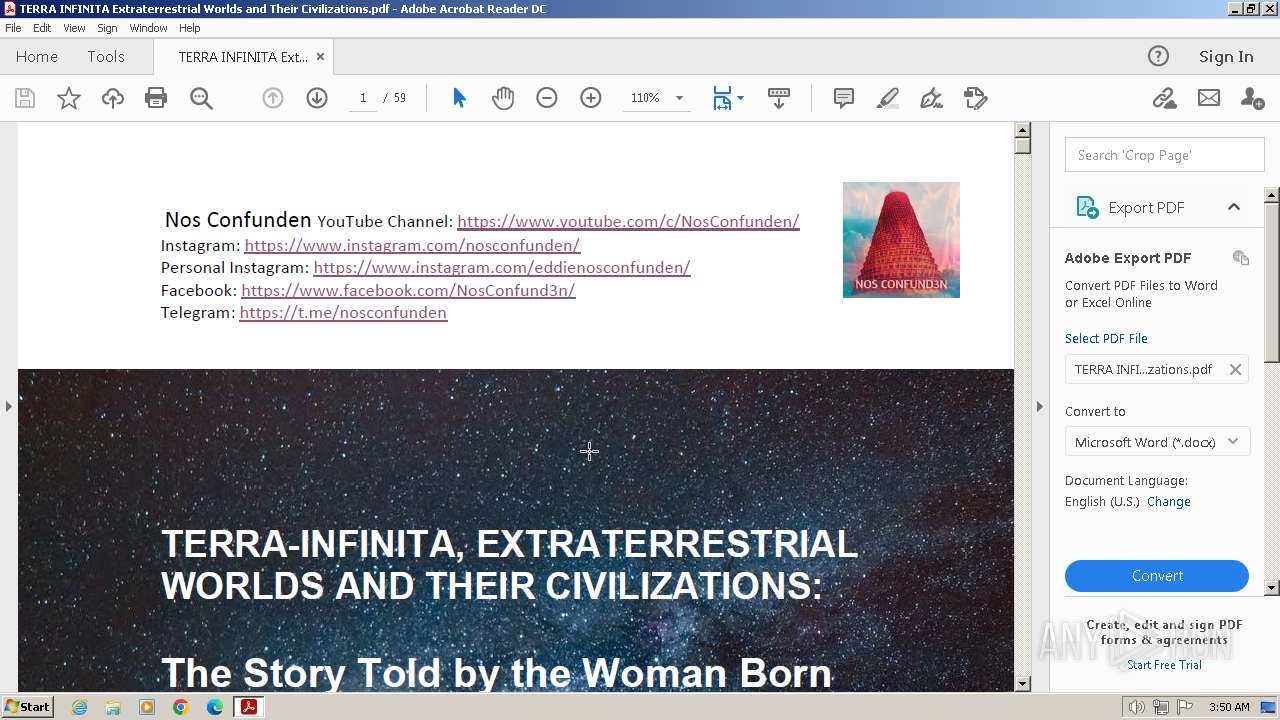
Task: Click the share with others person icon
Action: pos(1252,98)
